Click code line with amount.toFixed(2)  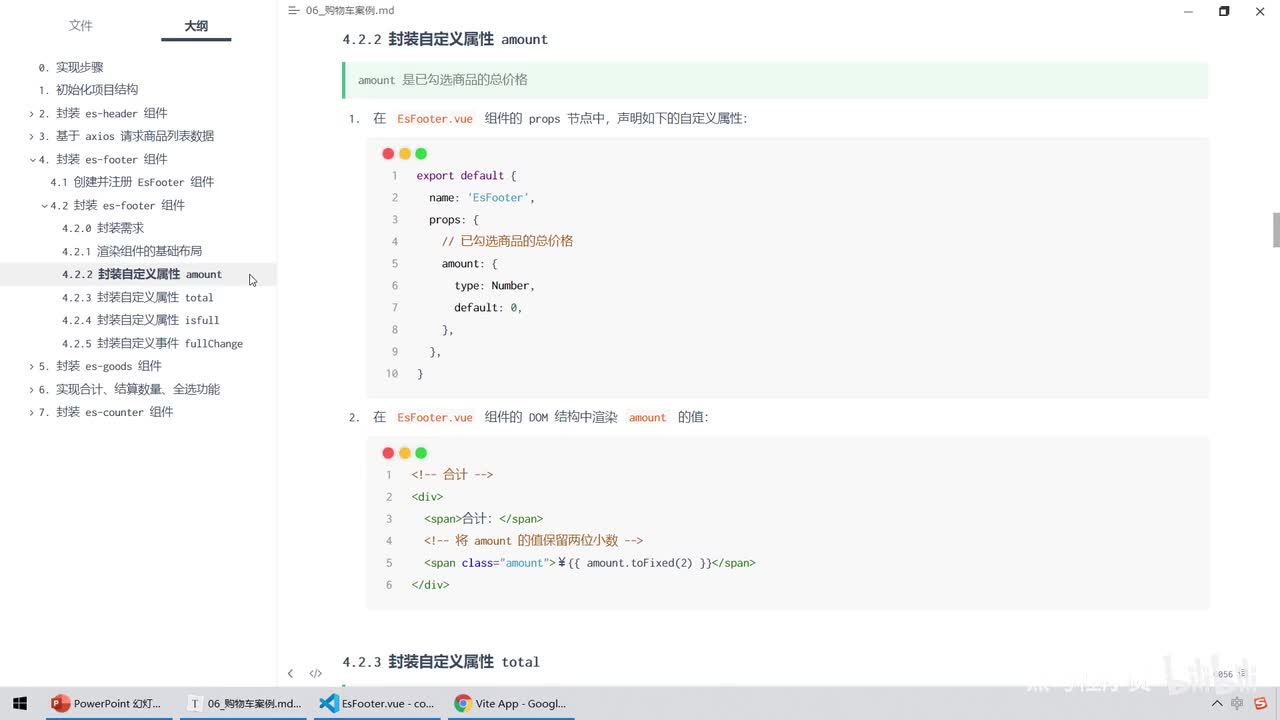(590, 563)
